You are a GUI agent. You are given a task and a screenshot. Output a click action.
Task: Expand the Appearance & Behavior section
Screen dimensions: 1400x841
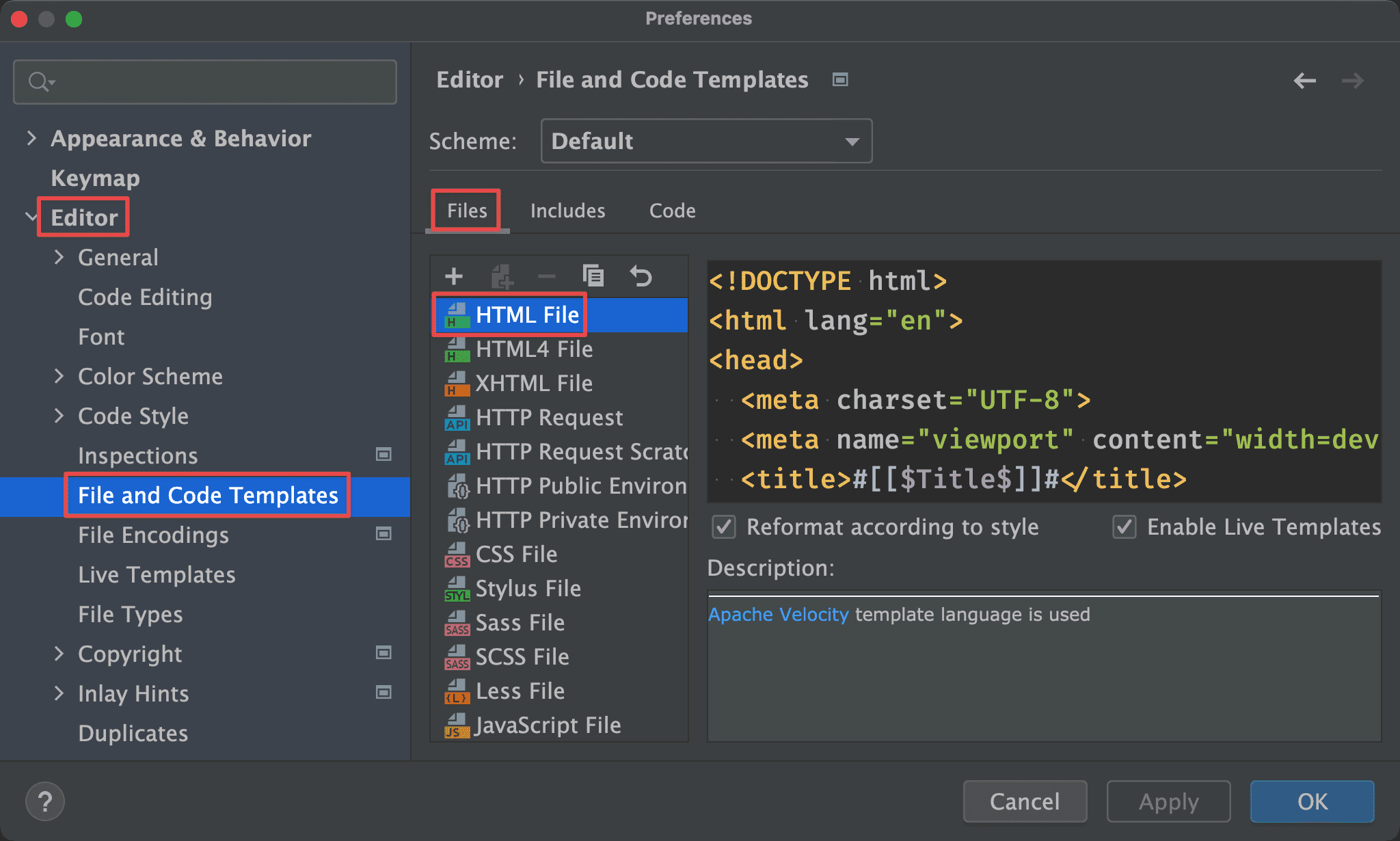(x=31, y=138)
